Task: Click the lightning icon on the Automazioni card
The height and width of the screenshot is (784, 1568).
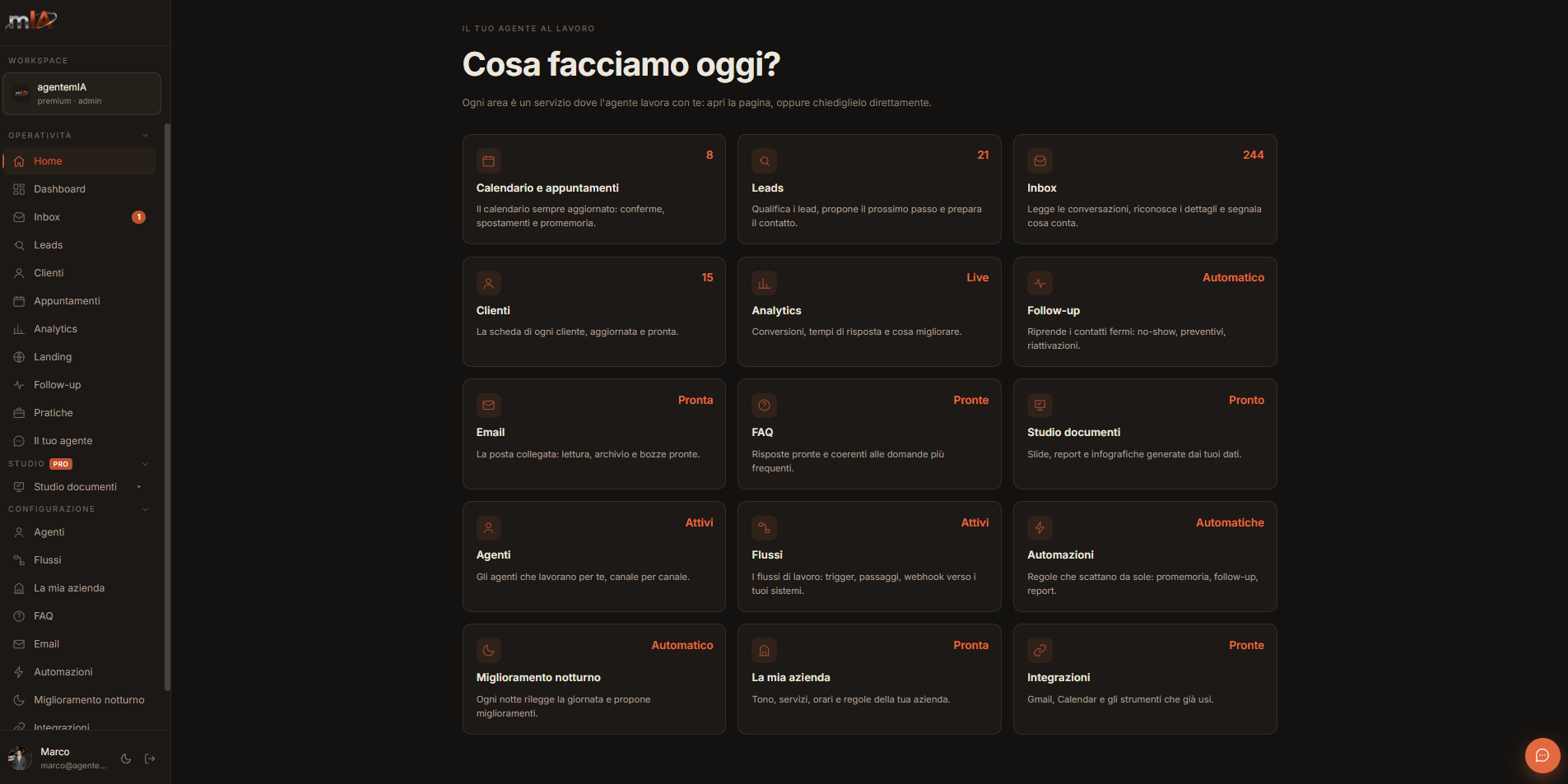Action: (x=1040, y=528)
